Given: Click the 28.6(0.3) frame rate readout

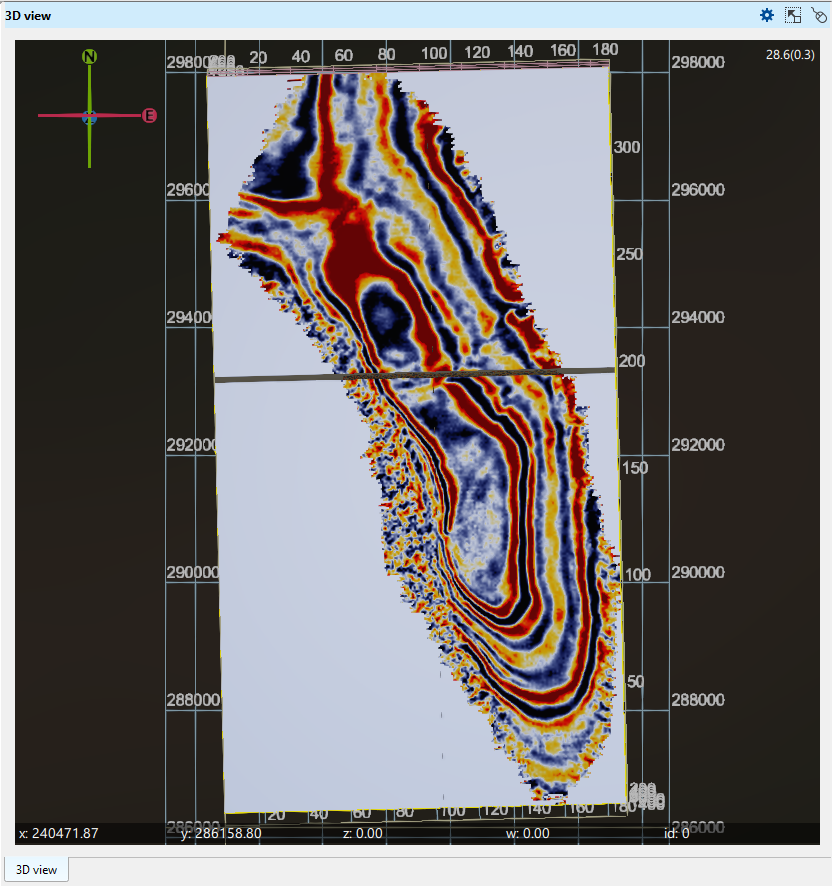Looking at the screenshot, I should [790, 55].
